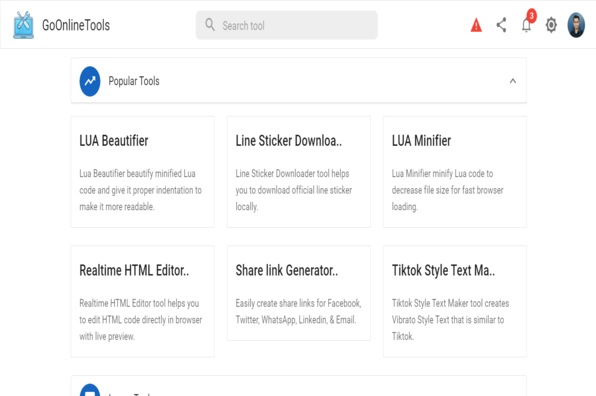
Task: Open the Line Sticker Downloader card
Action: (x=299, y=172)
